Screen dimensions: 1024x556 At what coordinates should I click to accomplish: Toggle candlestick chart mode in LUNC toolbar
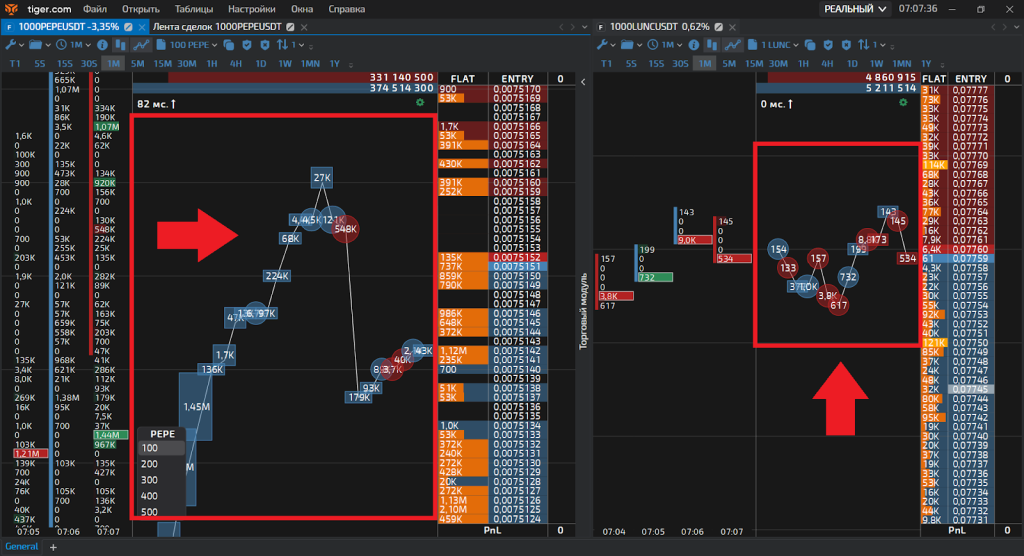point(713,45)
